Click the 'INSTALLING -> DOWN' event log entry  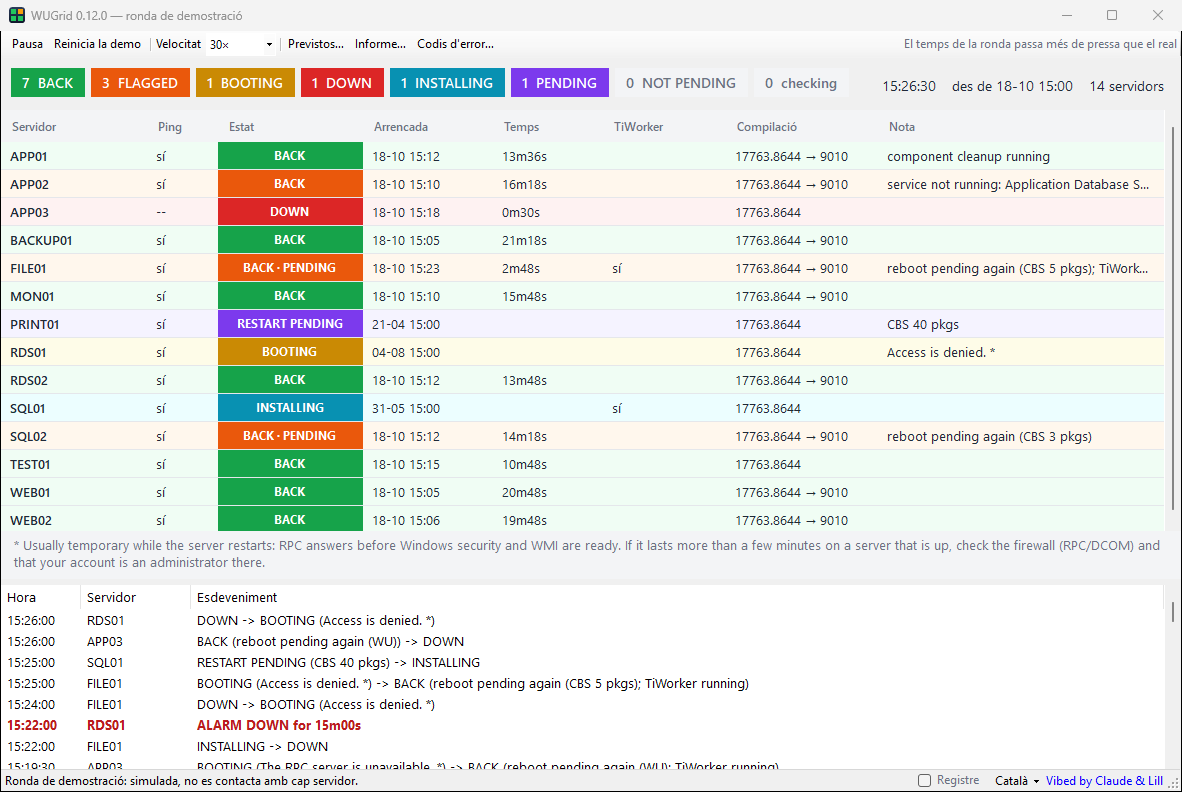tap(262, 746)
